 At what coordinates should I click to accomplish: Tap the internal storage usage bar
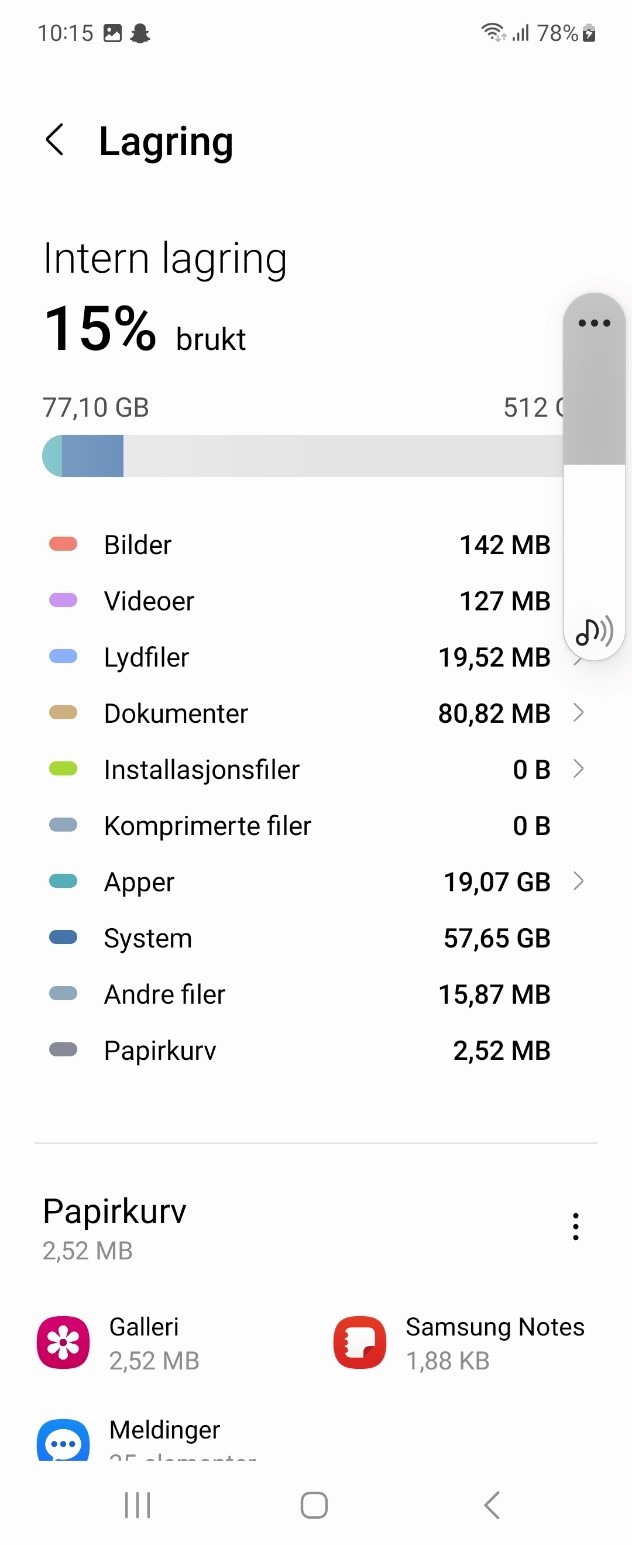click(300, 456)
